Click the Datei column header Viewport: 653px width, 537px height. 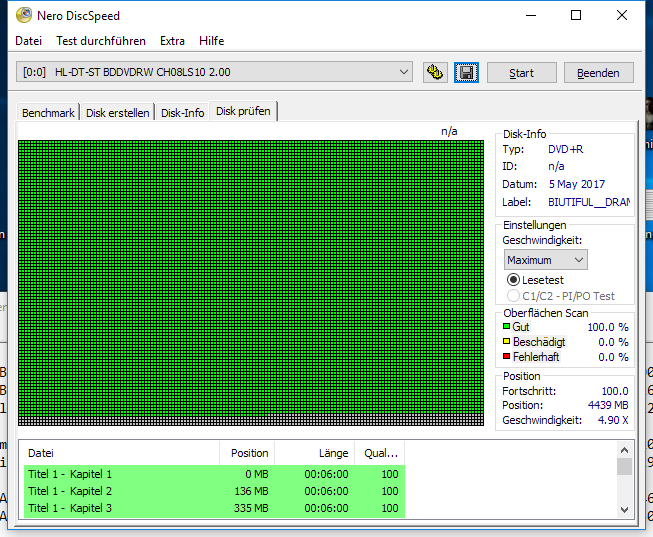[122, 453]
